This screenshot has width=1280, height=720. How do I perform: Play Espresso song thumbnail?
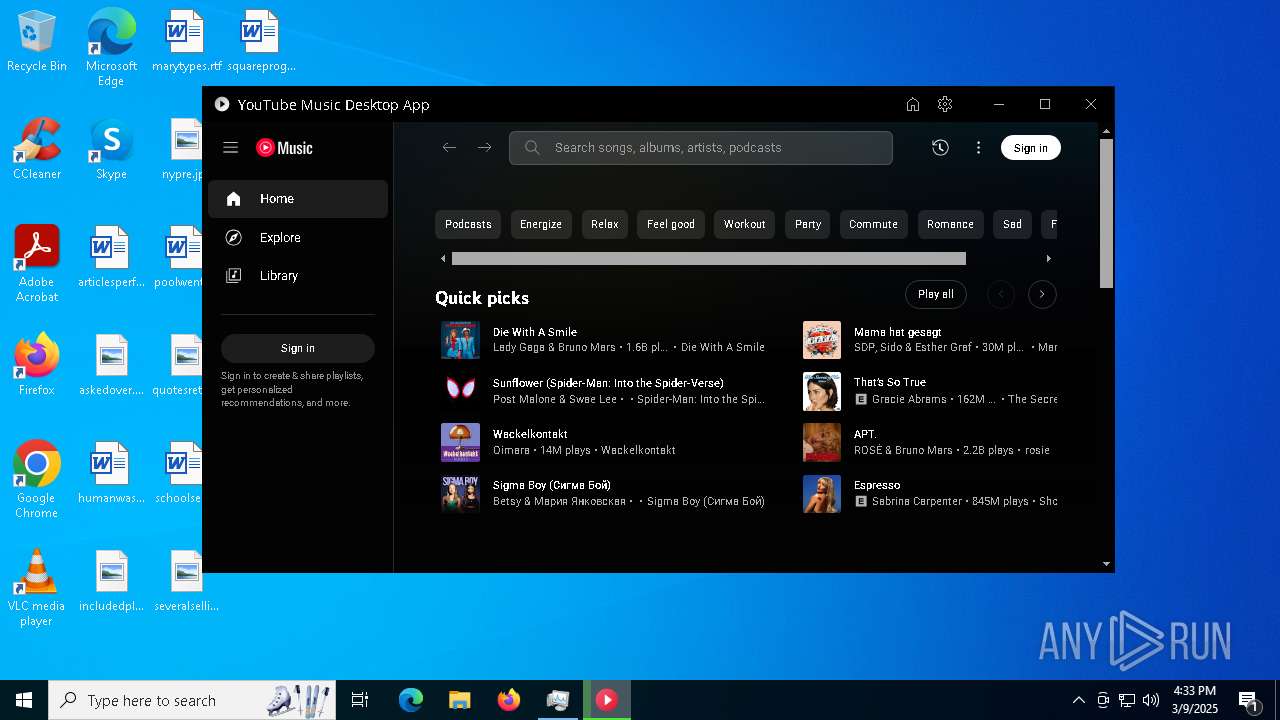[822, 493]
